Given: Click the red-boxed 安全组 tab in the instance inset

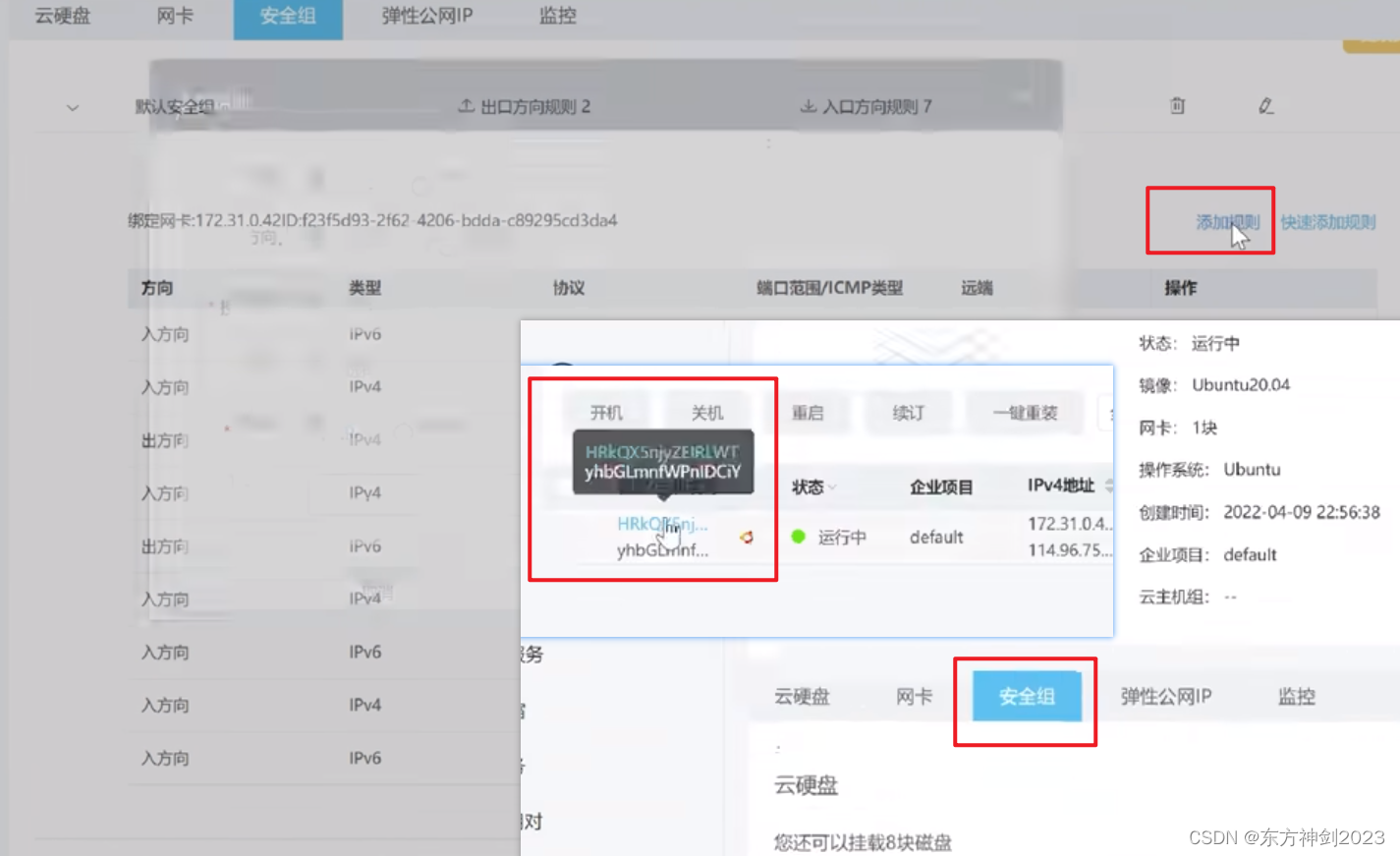Looking at the screenshot, I should (x=1027, y=697).
